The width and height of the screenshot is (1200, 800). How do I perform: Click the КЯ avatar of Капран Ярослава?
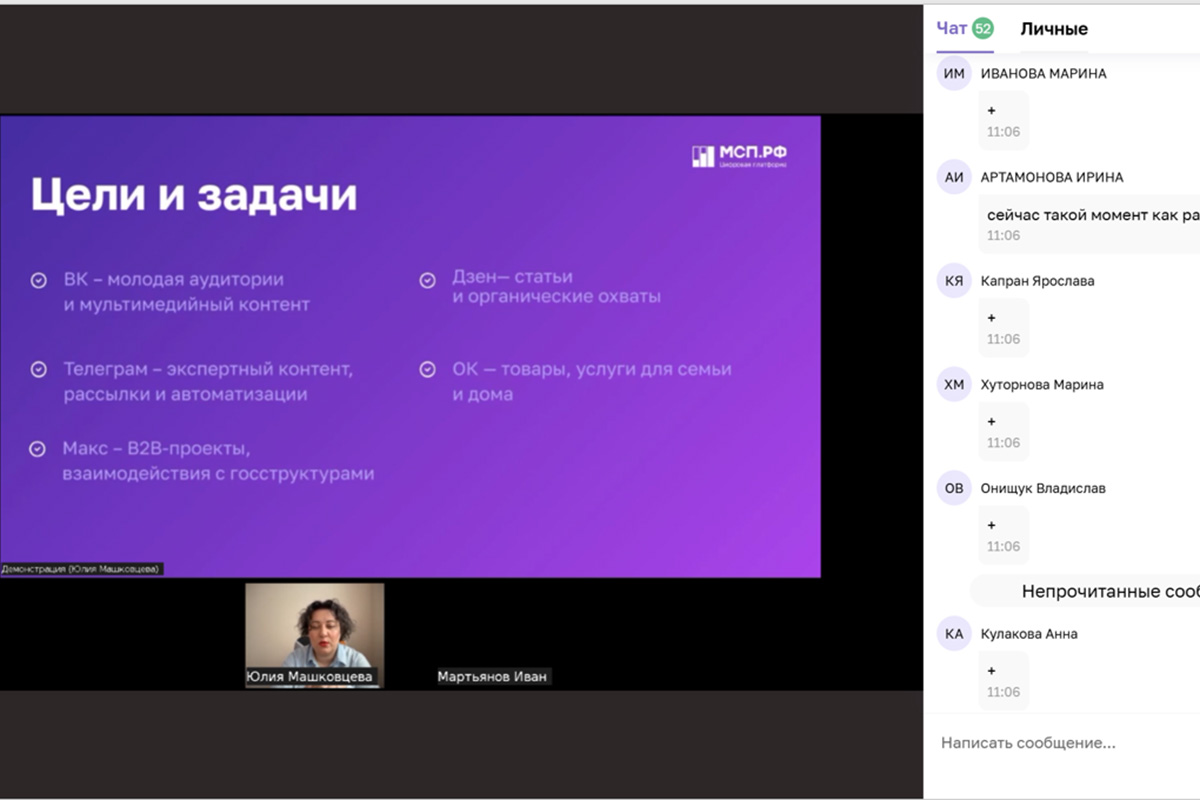(x=954, y=281)
